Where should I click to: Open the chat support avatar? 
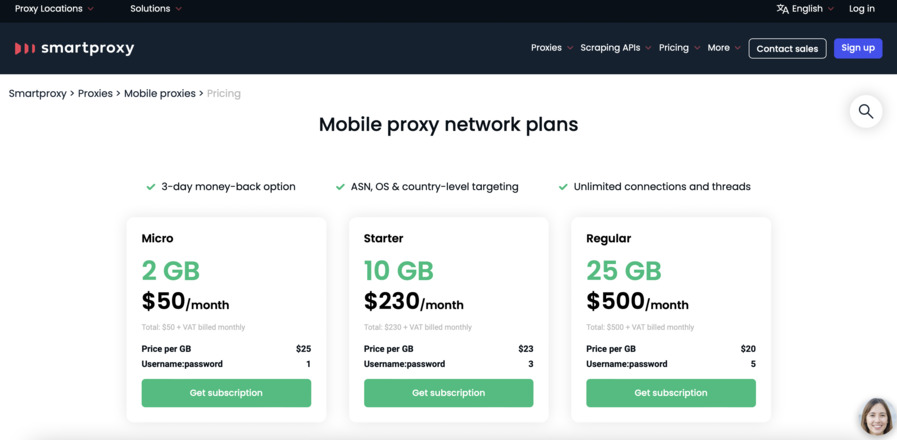pyautogui.click(x=877, y=416)
